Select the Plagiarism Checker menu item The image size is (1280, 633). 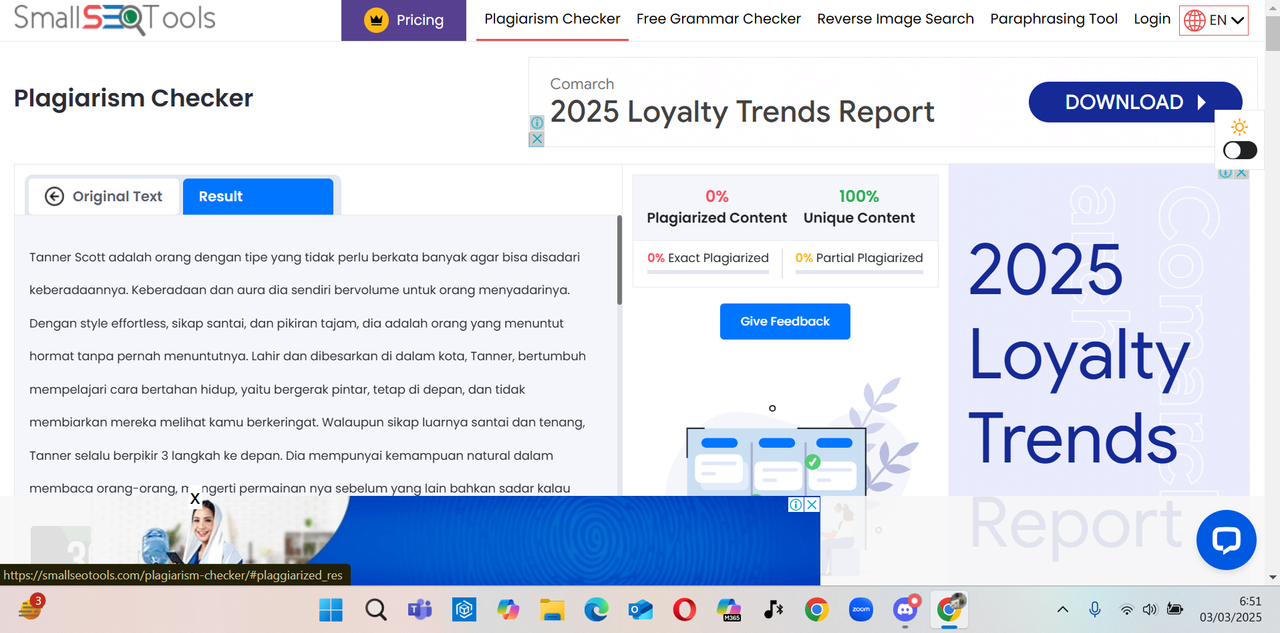click(x=552, y=19)
